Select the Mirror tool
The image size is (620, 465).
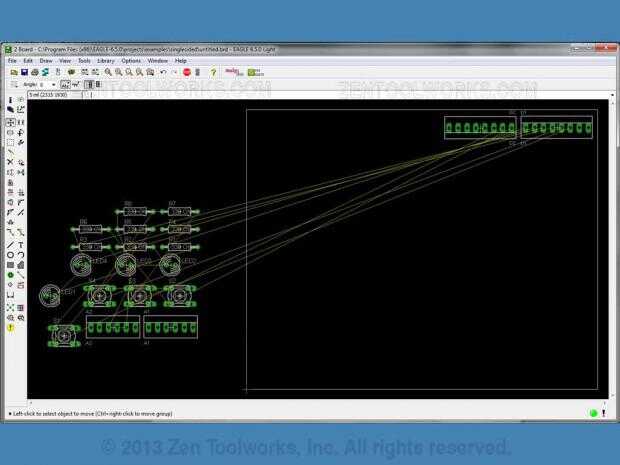click(11, 132)
